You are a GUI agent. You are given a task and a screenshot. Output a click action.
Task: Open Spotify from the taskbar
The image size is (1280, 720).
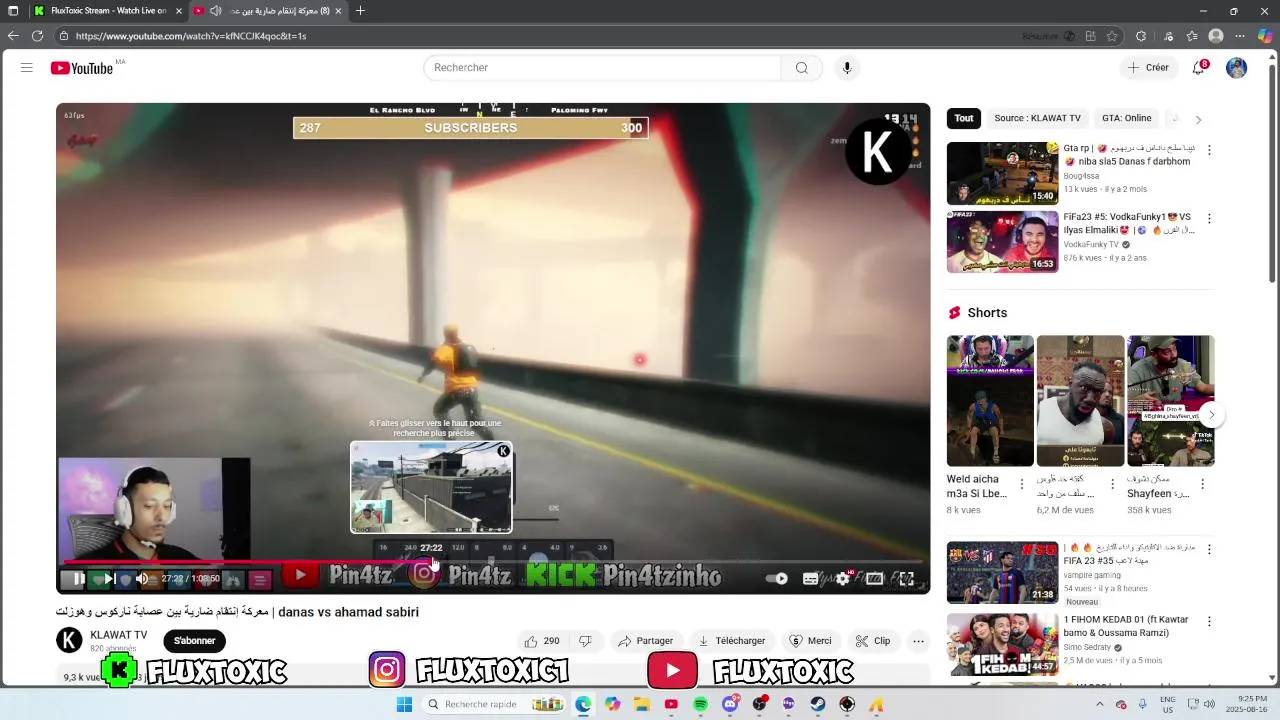tap(700, 705)
